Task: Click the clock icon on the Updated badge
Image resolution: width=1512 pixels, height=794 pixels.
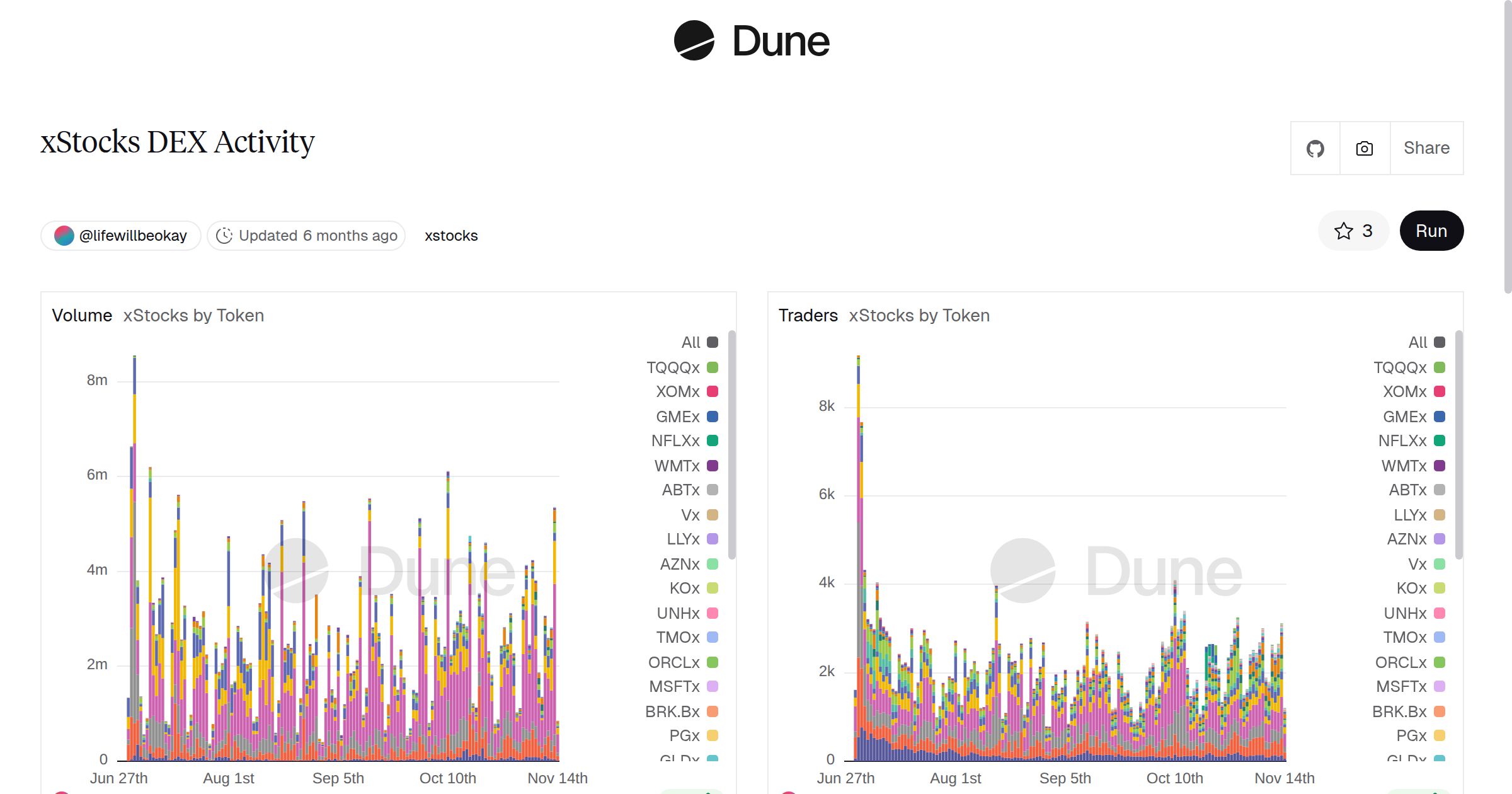Action: (225, 235)
